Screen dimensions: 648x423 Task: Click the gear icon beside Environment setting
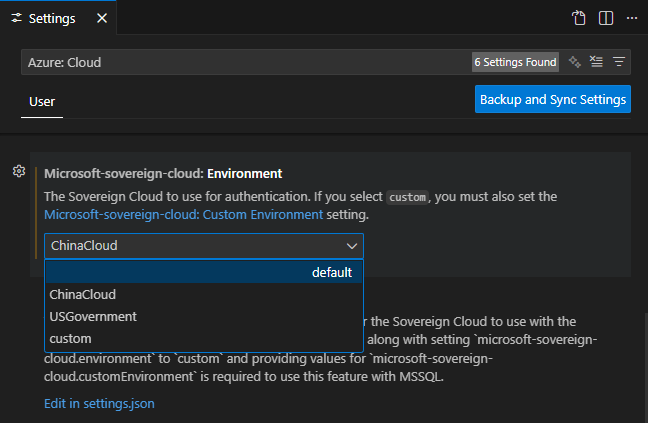tap(18, 171)
